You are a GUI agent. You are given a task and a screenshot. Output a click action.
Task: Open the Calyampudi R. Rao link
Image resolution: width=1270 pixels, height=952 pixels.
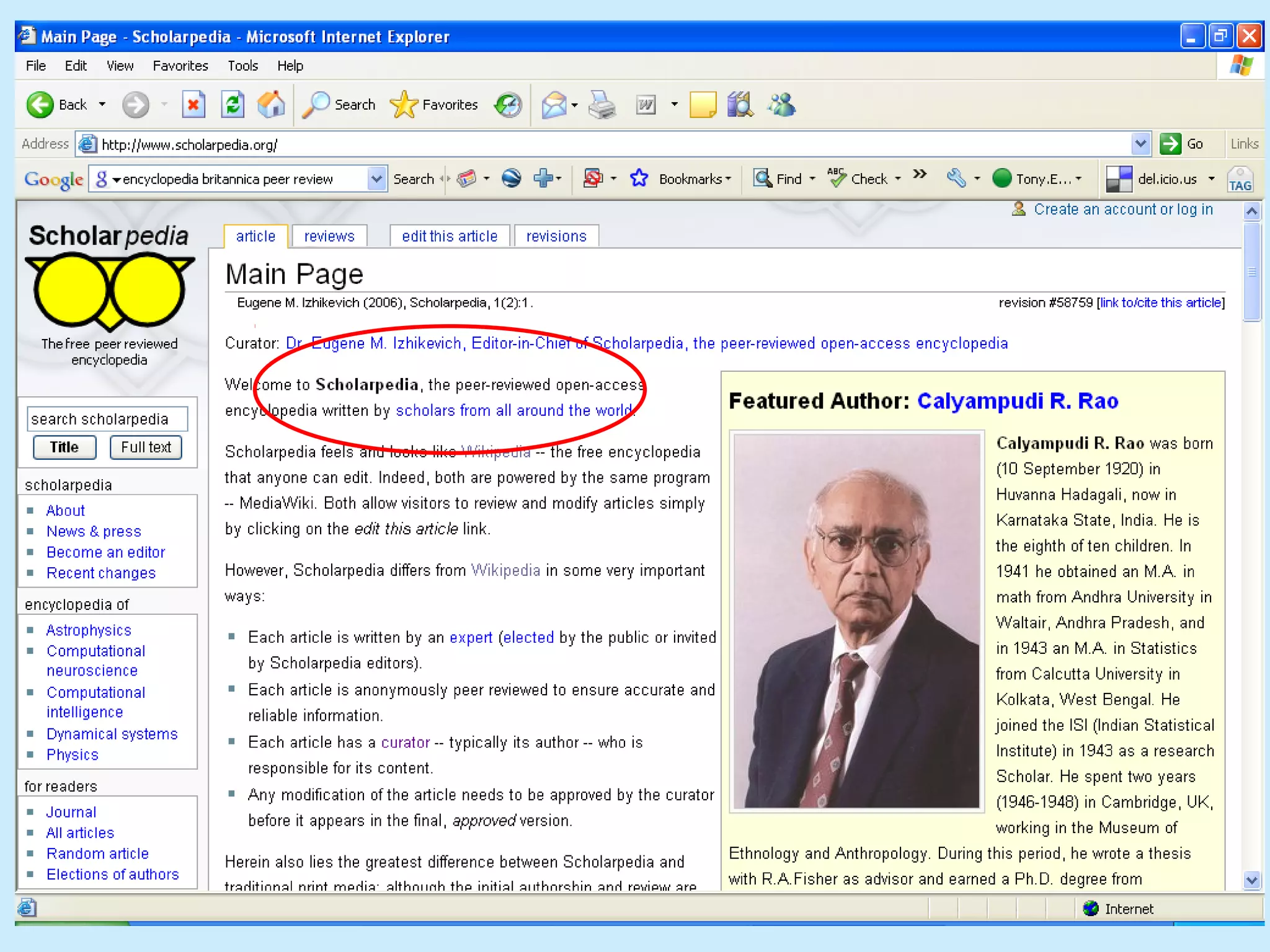[x=1018, y=401]
